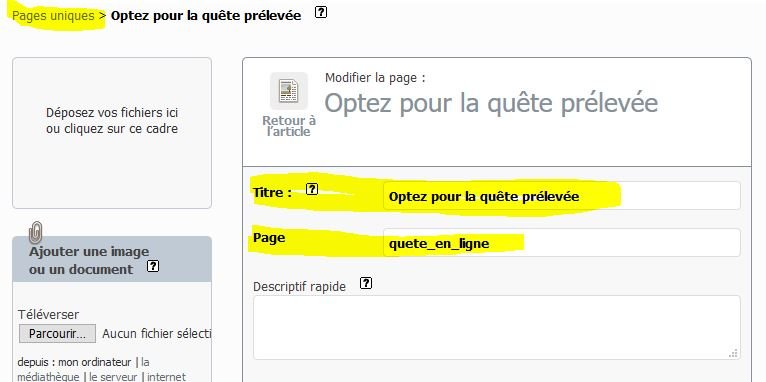Open help icon next to Titre label
The height and width of the screenshot is (382, 766).
(312, 190)
